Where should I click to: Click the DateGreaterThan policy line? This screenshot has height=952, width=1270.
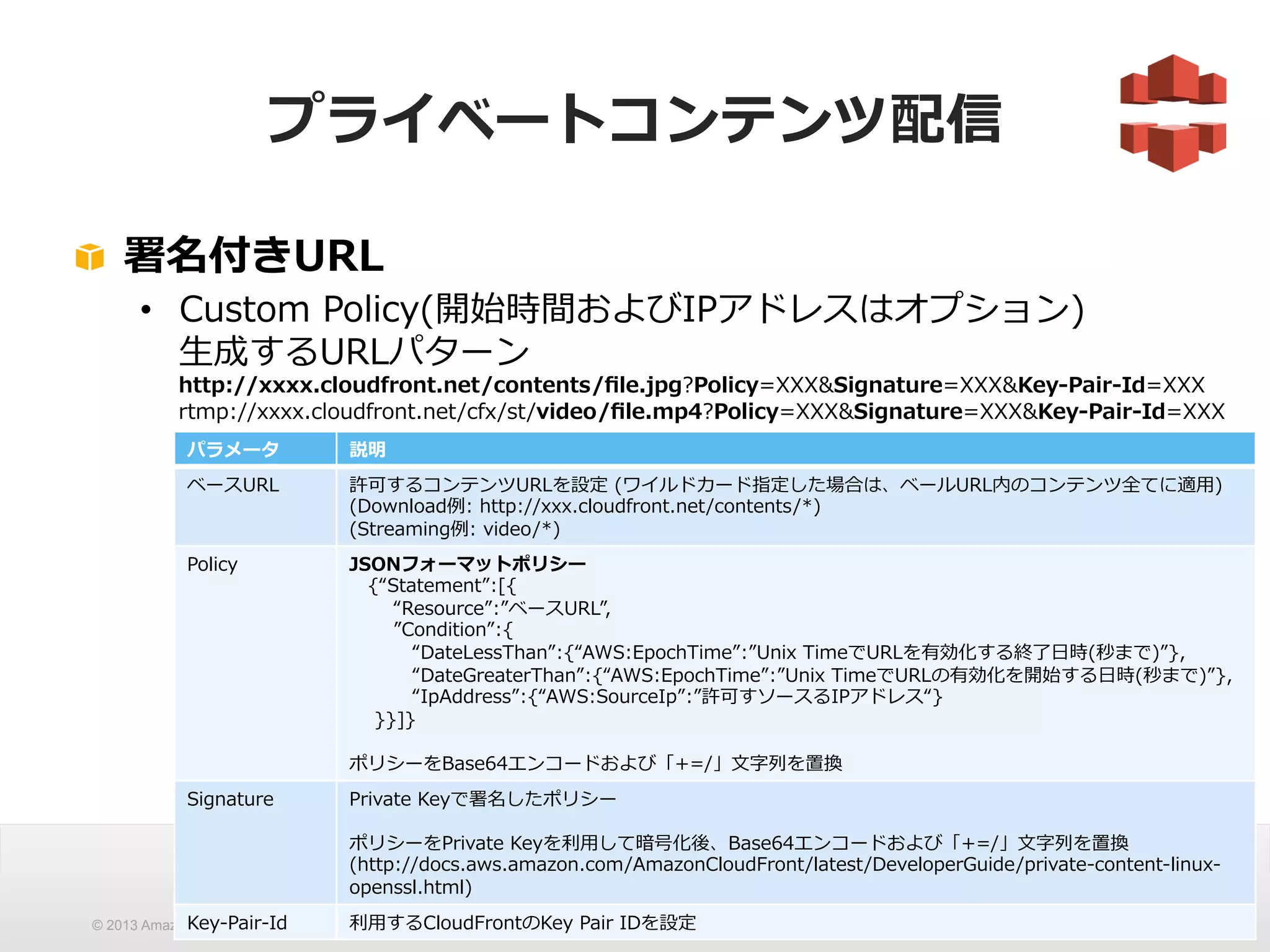(822, 675)
